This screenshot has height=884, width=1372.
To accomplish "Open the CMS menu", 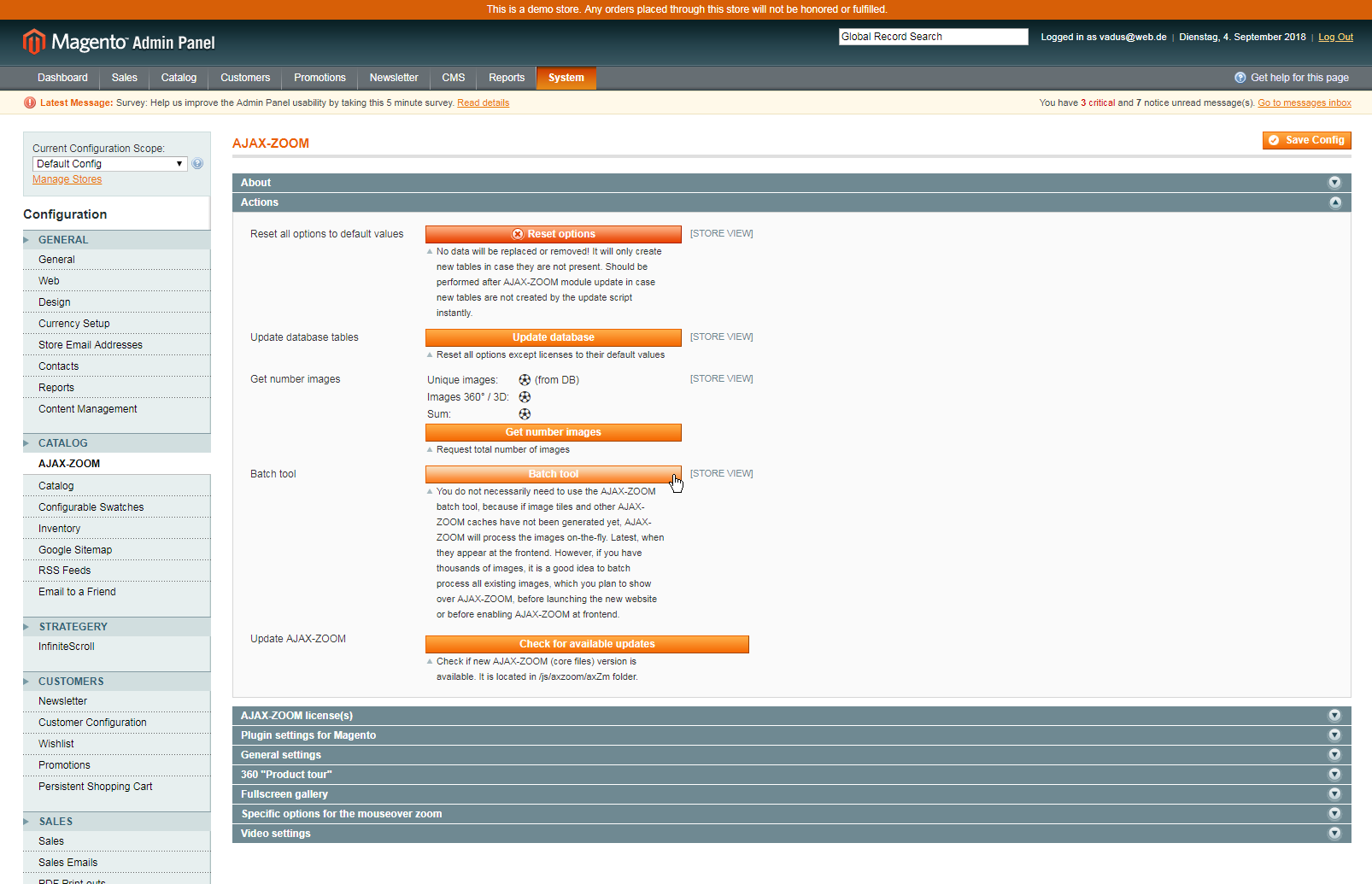I will pyautogui.click(x=454, y=78).
